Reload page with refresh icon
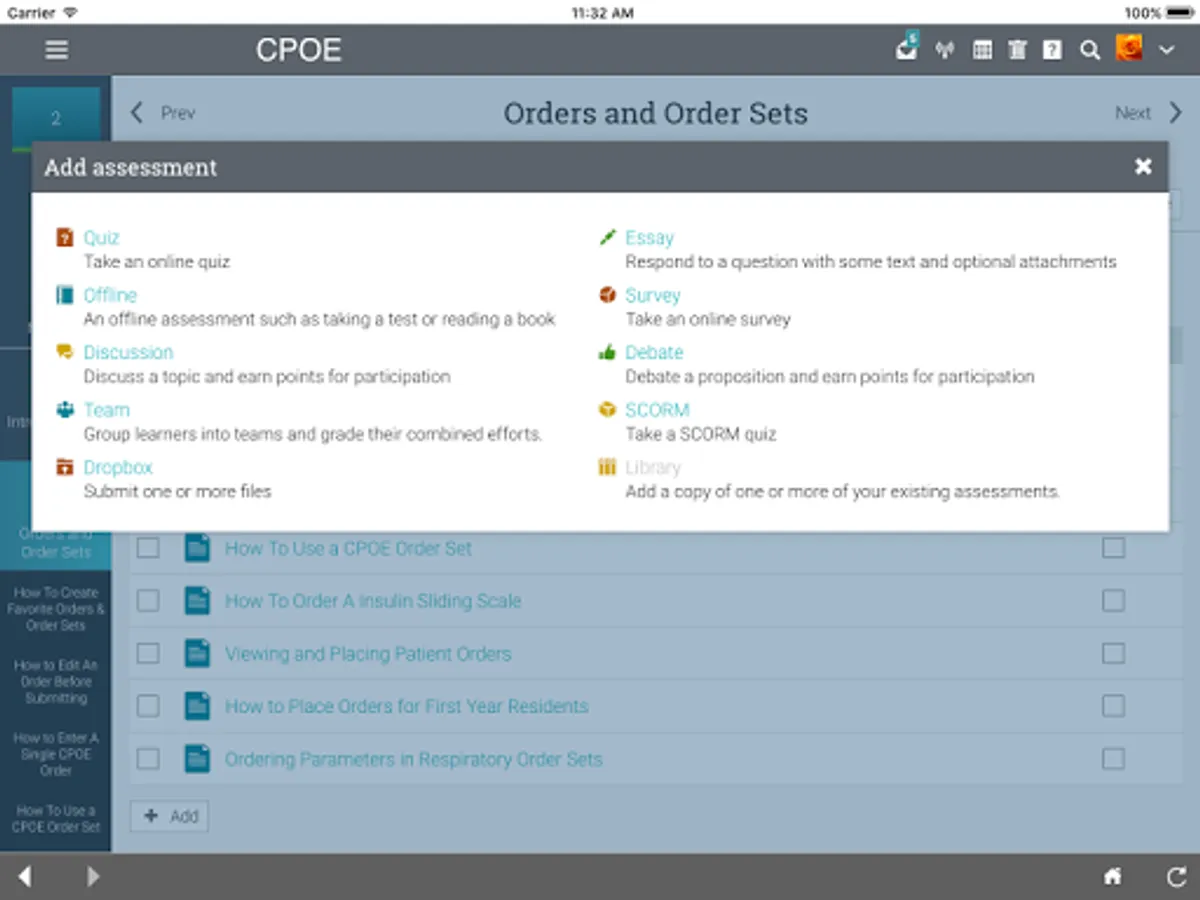 coord(1176,877)
